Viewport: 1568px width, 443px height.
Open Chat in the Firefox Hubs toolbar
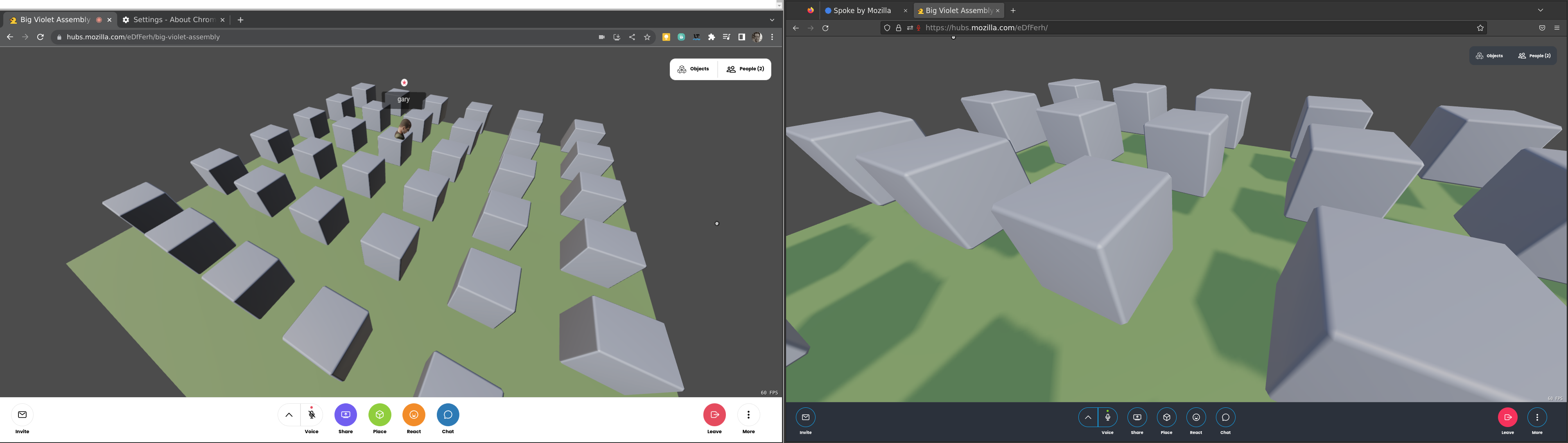1226,418
